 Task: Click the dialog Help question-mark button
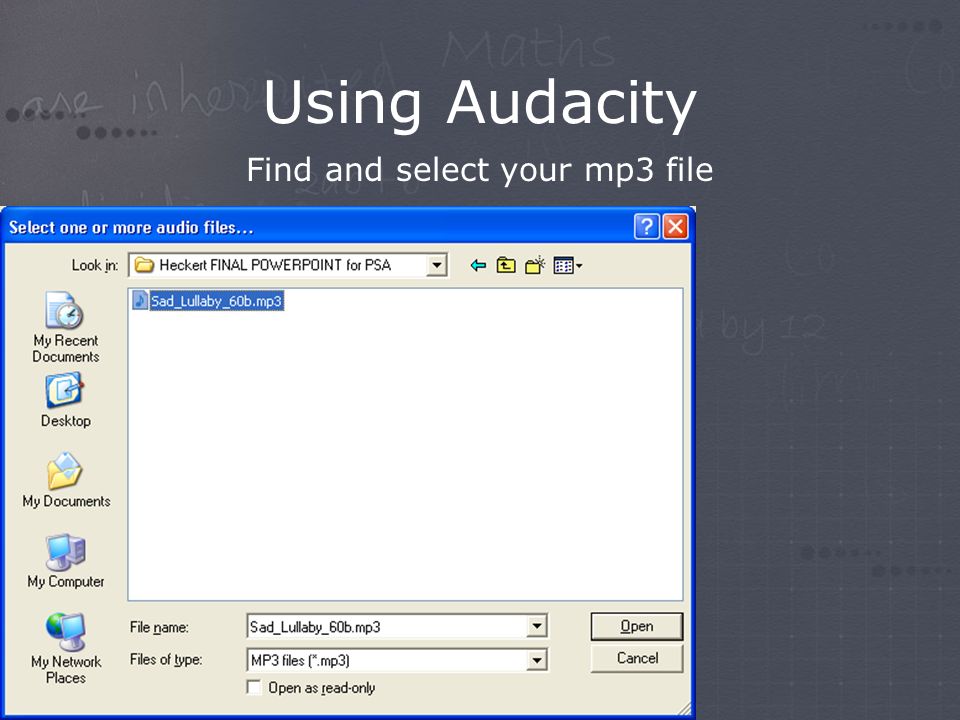click(647, 227)
